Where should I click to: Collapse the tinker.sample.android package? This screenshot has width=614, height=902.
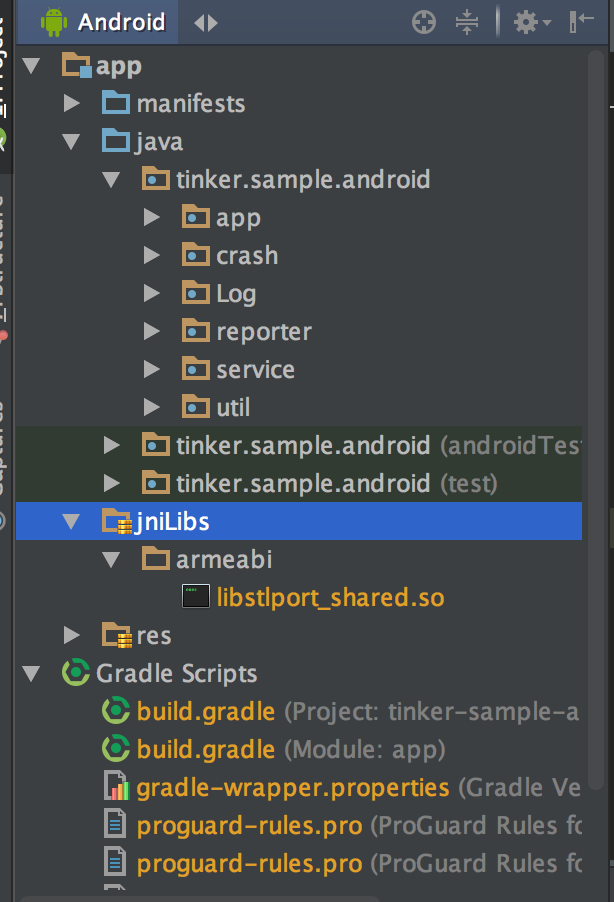click(x=111, y=179)
